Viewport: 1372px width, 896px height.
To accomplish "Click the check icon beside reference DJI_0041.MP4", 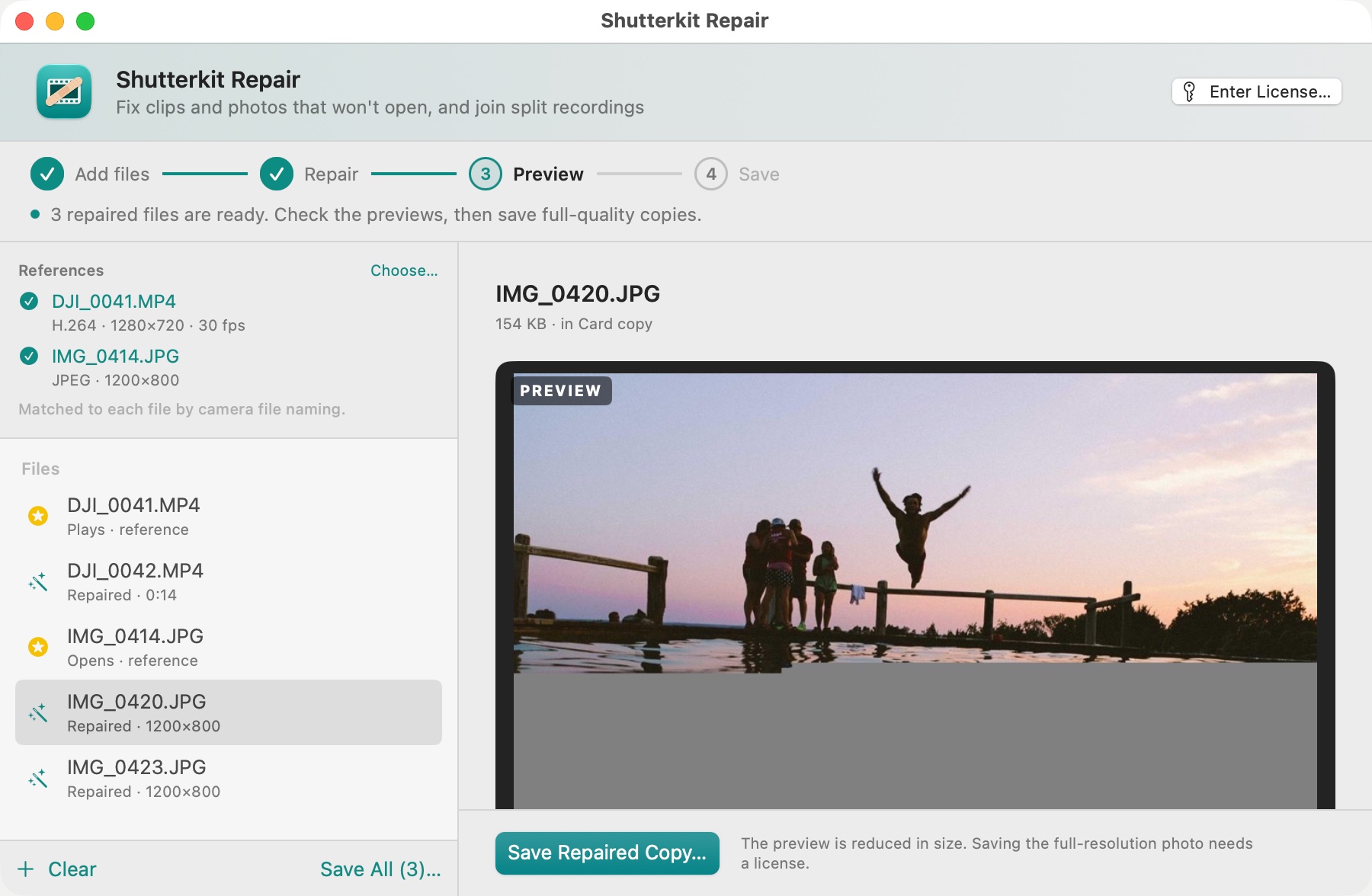I will point(29,302).
